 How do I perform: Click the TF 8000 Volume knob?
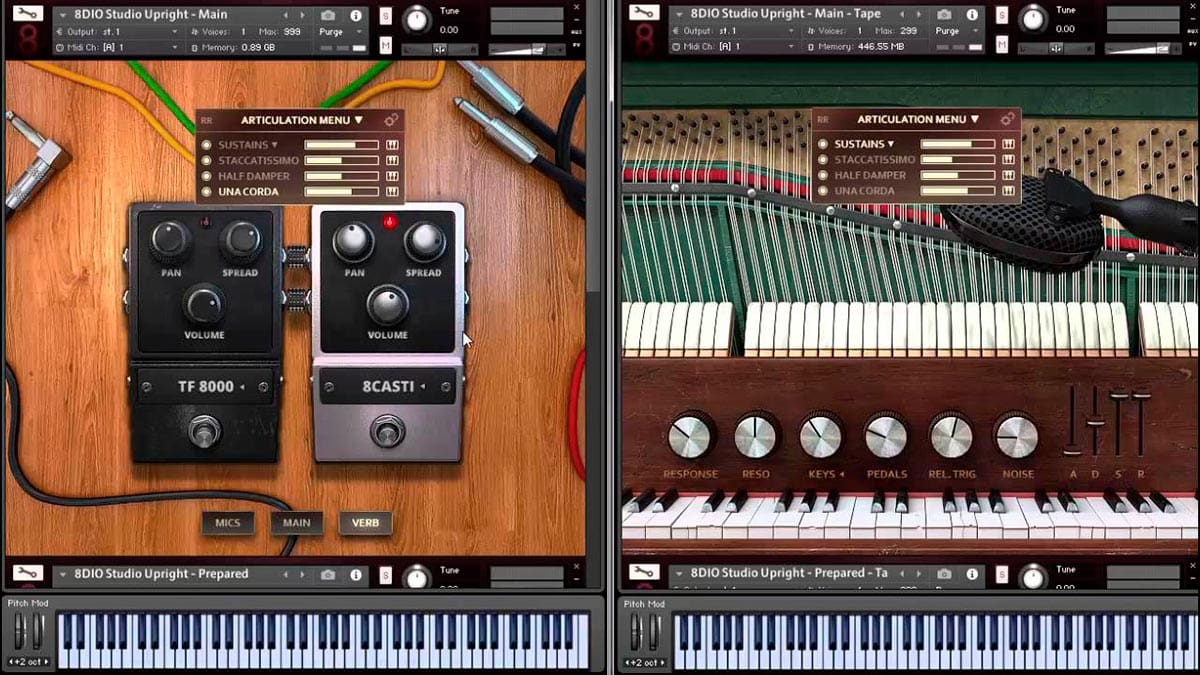204,304
